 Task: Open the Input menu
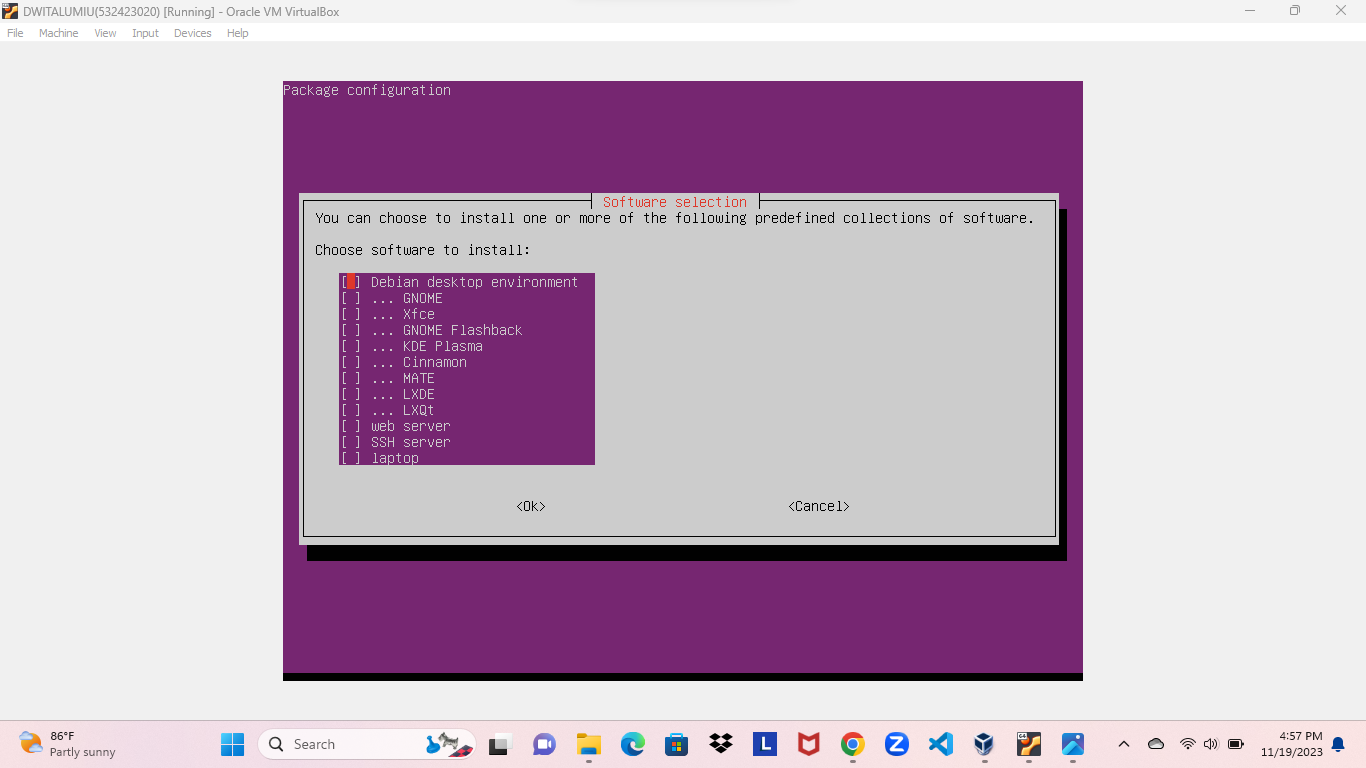[145, 33]
